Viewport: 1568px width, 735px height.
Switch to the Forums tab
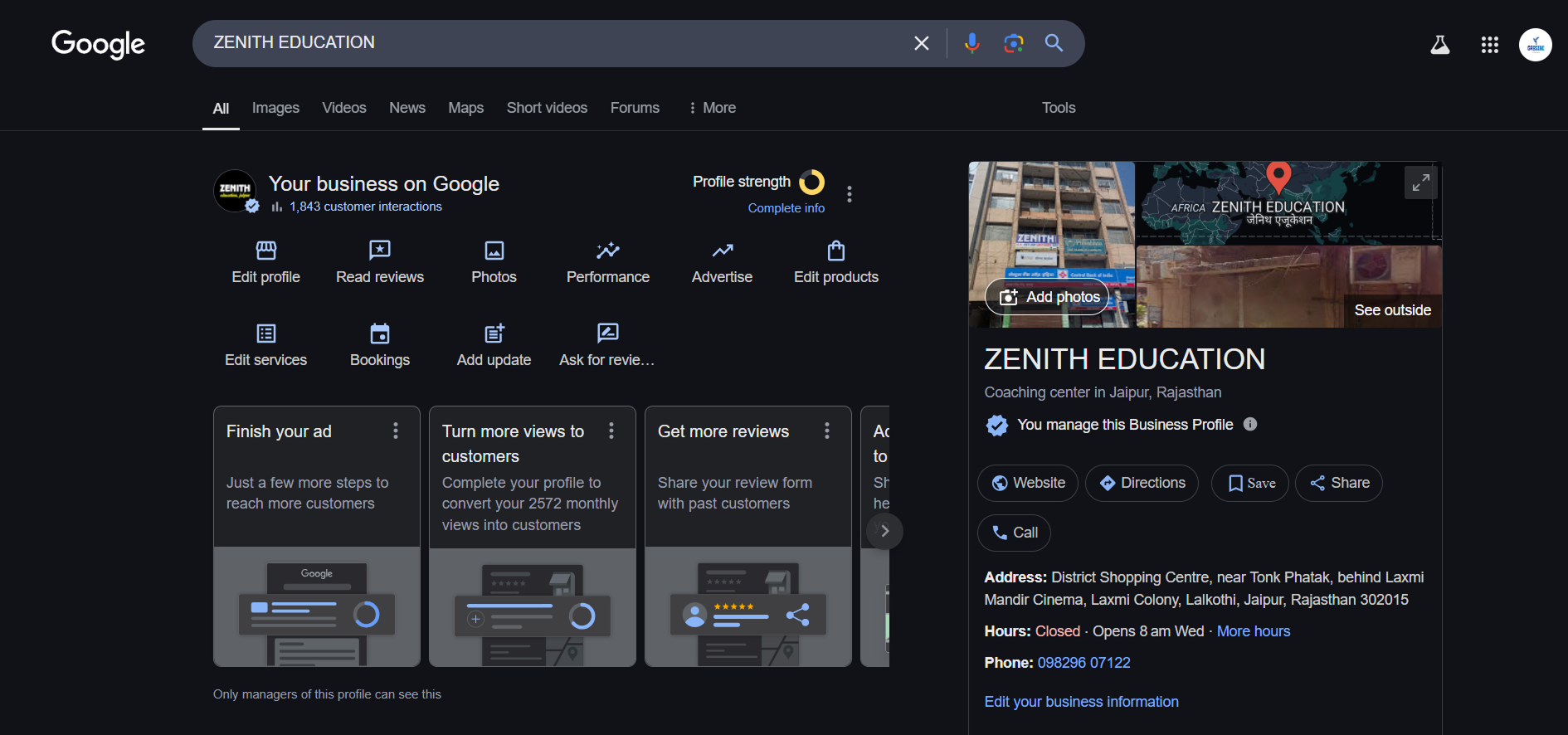tap(635, 108)
